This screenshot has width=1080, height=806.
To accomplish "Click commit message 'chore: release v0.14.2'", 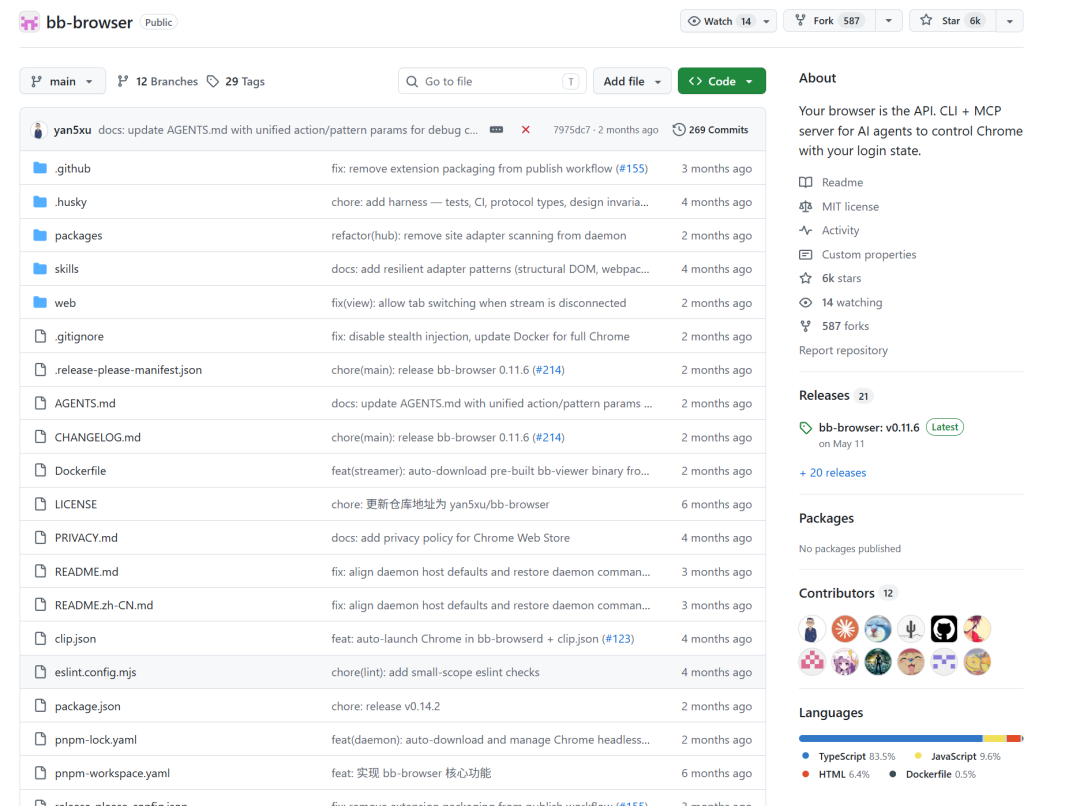I will click(x=386, y=706).
